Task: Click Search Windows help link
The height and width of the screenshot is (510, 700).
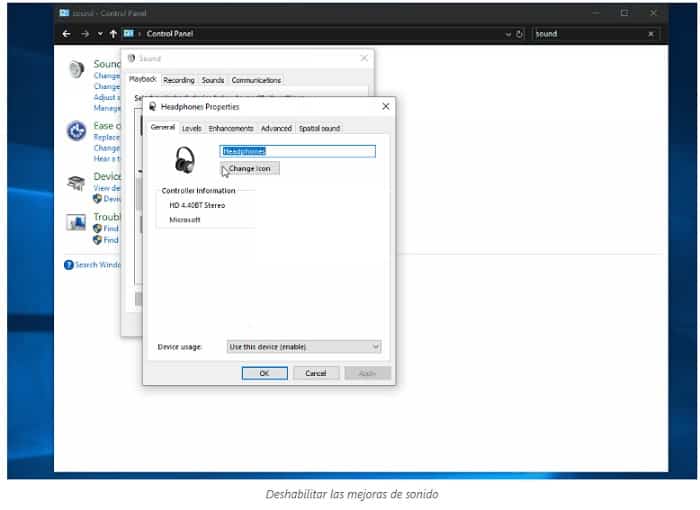Action: (98, 265)
